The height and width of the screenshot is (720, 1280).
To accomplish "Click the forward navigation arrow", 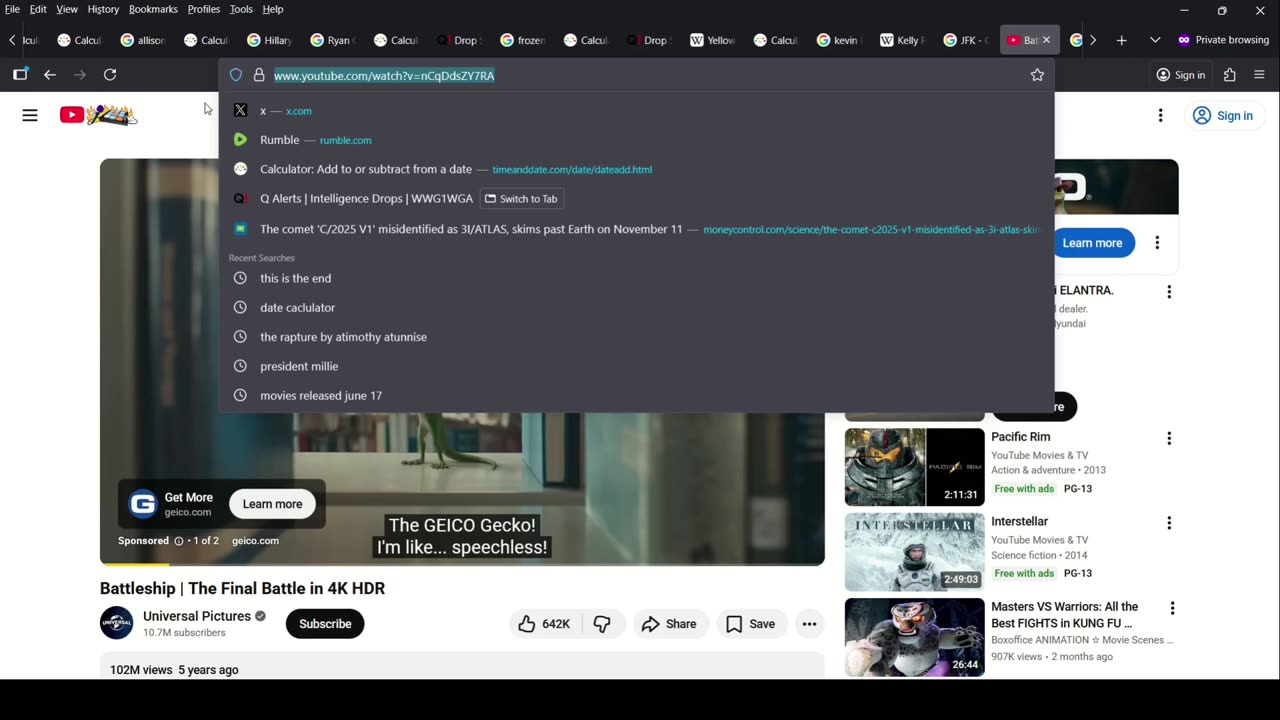I will [80, 75].
